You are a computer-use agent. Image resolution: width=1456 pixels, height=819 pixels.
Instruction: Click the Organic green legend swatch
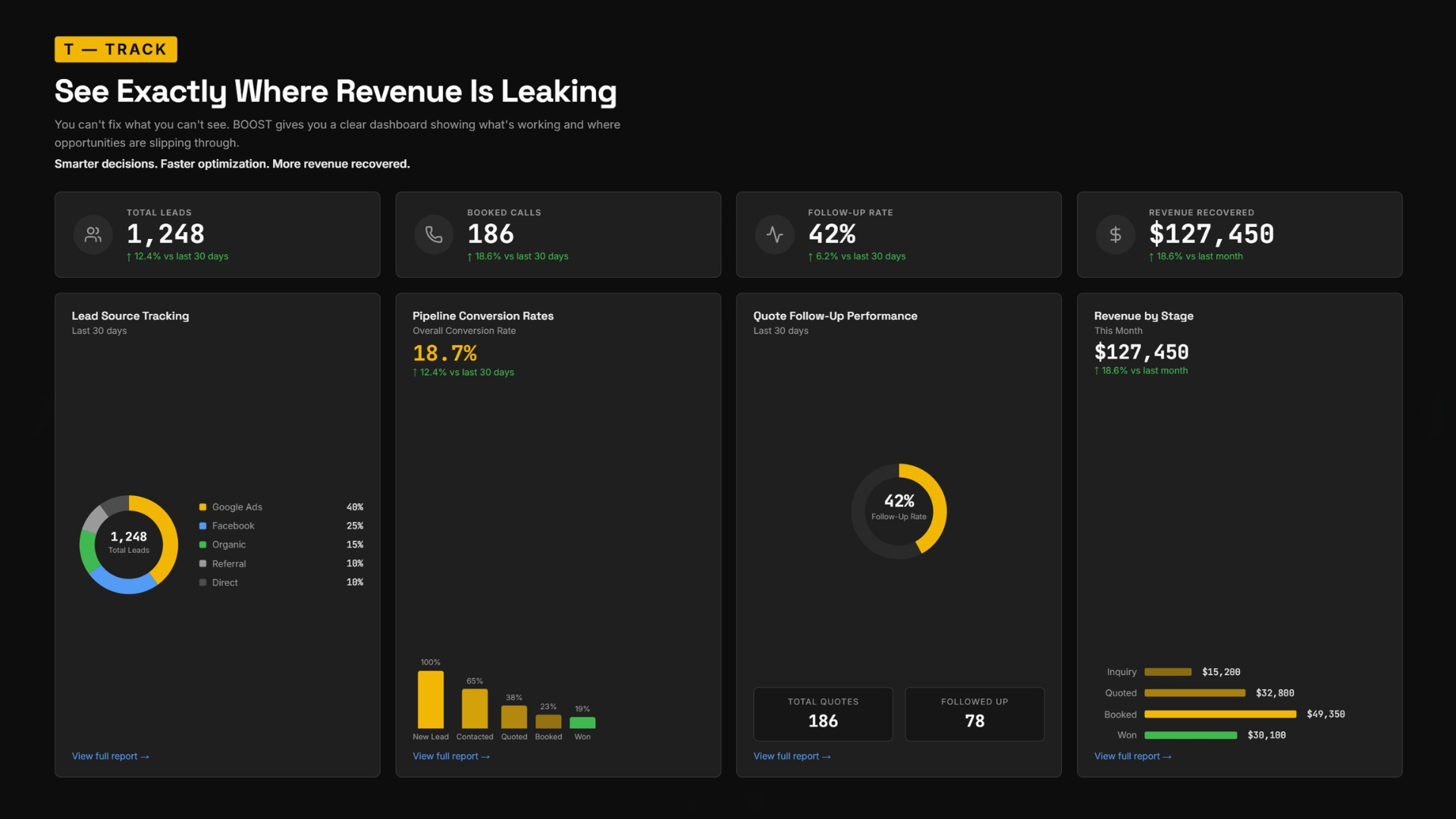[202, 544]
